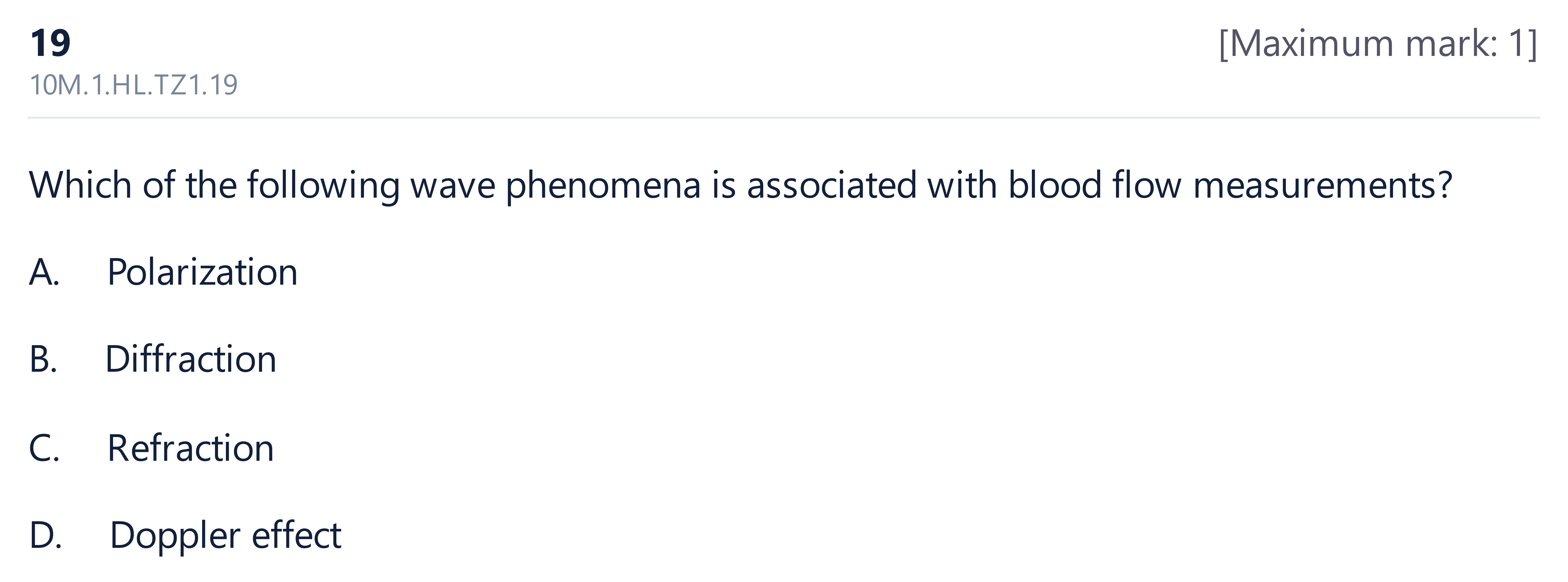Click the question code 10M.1.HL.TZ1.19
Screen dimensions: 1568x582
[133, 85]
